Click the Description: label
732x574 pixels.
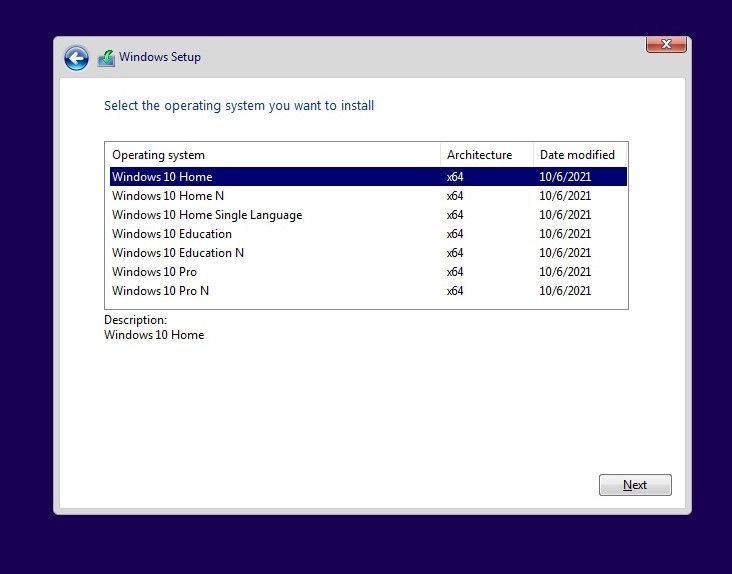tap(135, 320)
